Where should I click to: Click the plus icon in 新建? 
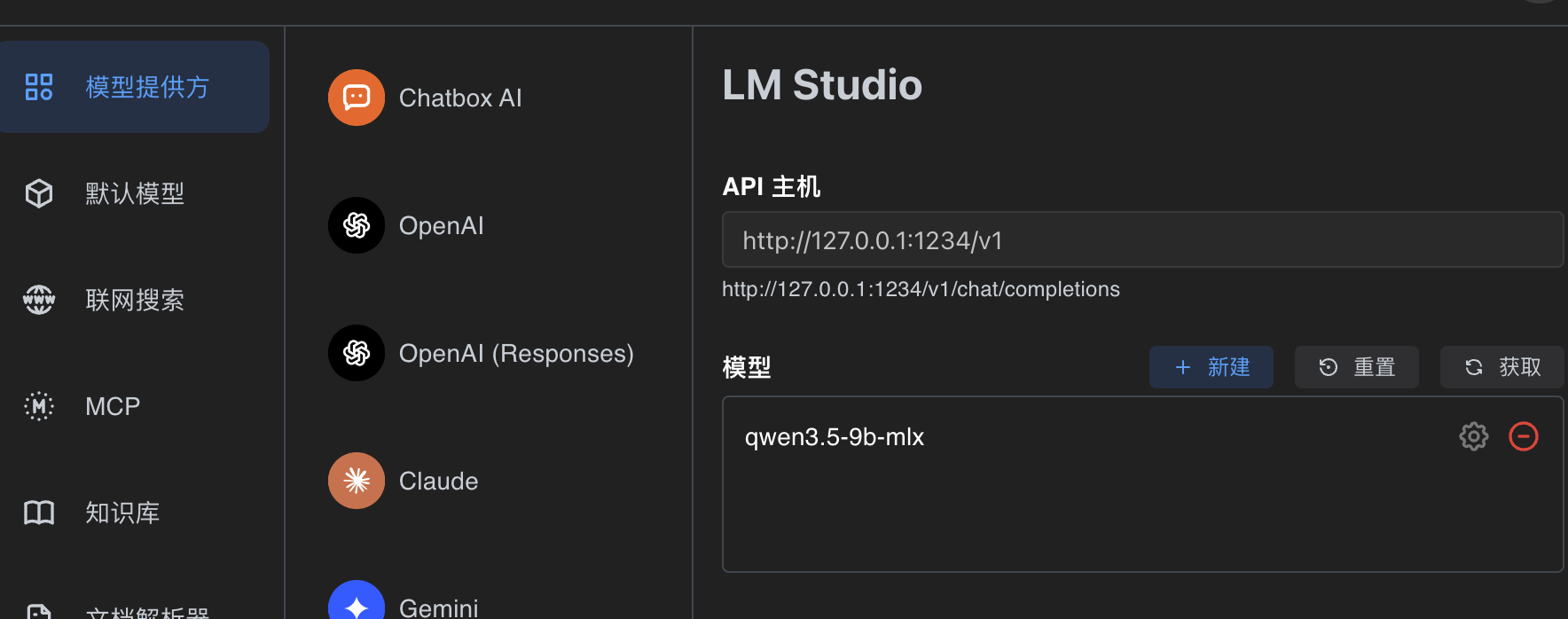click(x=1183, y=367)
